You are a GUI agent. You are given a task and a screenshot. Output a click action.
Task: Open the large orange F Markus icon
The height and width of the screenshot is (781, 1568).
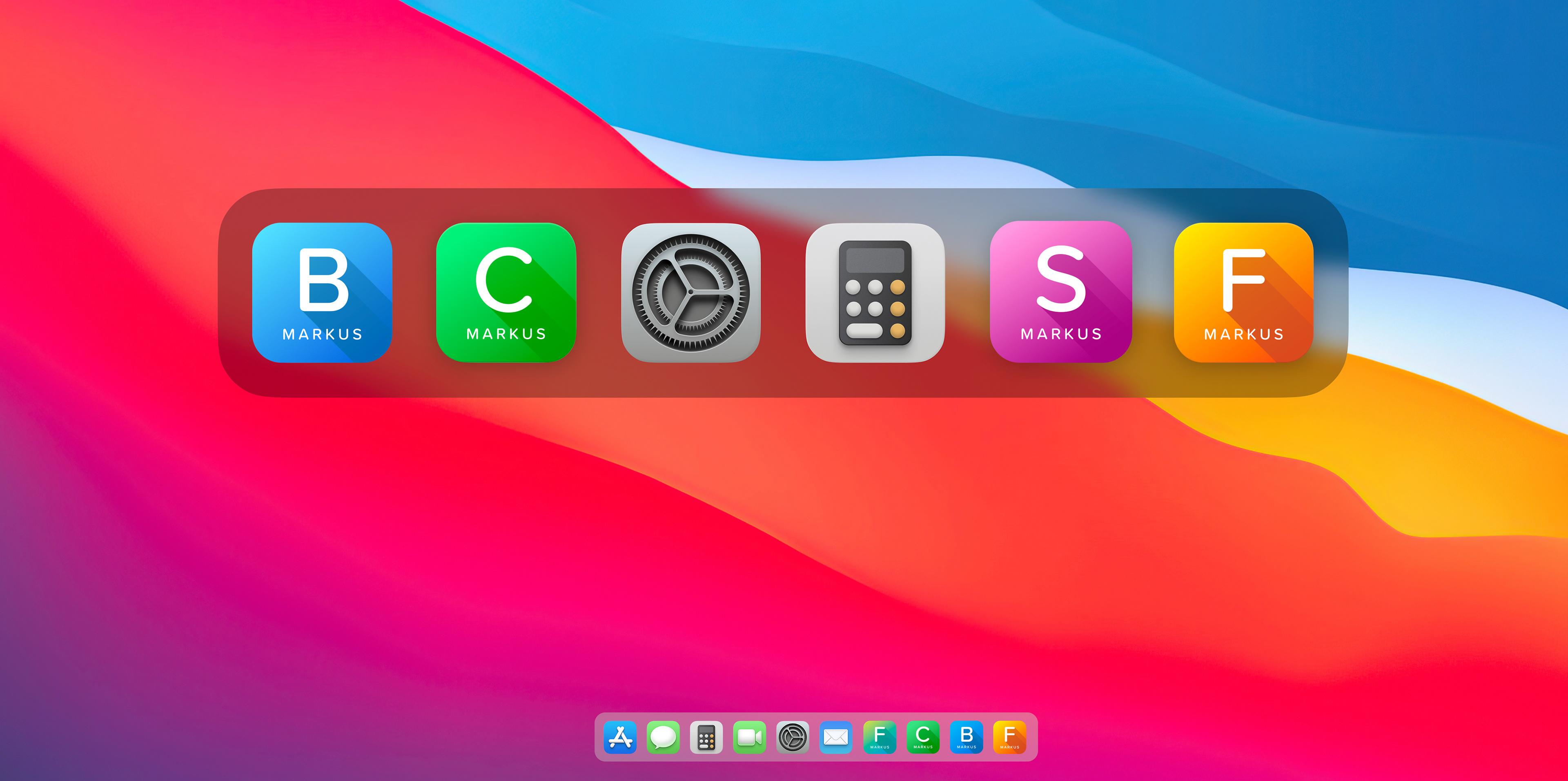click(x=1243, y=292)
